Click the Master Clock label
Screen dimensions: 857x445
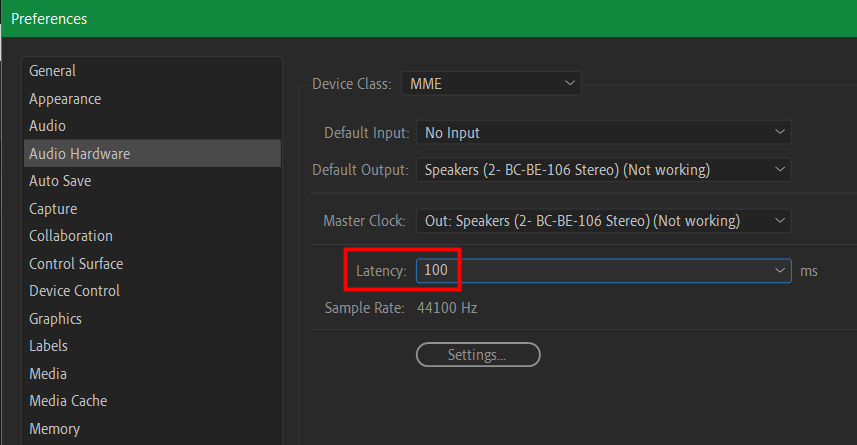point(365,221)
